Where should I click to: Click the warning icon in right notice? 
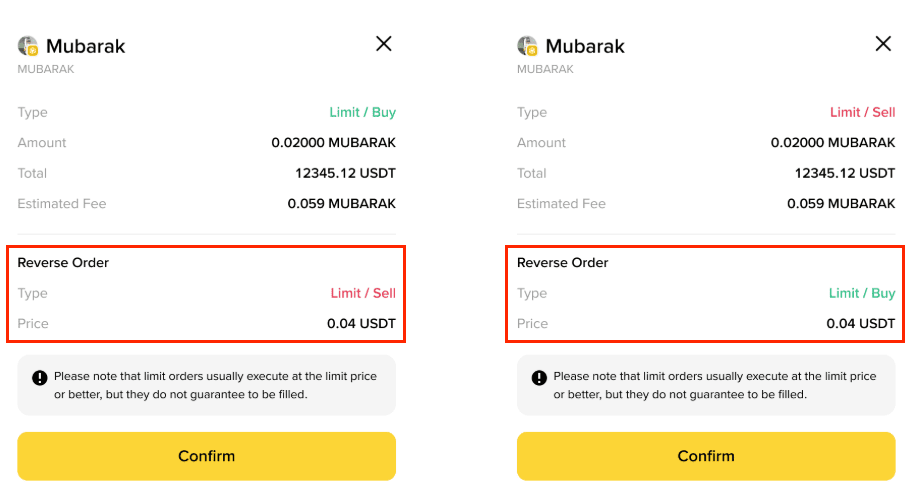coord(539,378)
